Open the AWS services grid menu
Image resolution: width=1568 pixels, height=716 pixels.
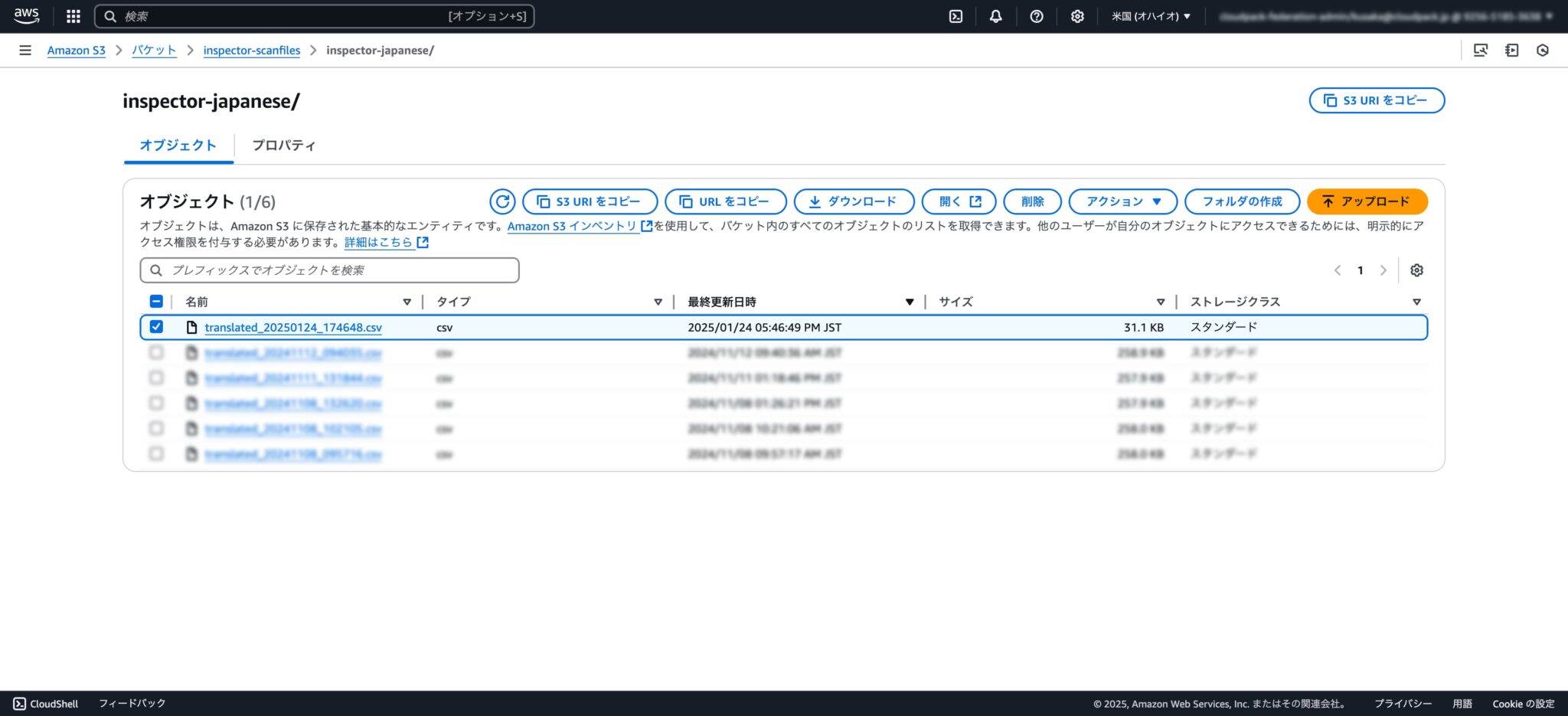click(73, 15)
